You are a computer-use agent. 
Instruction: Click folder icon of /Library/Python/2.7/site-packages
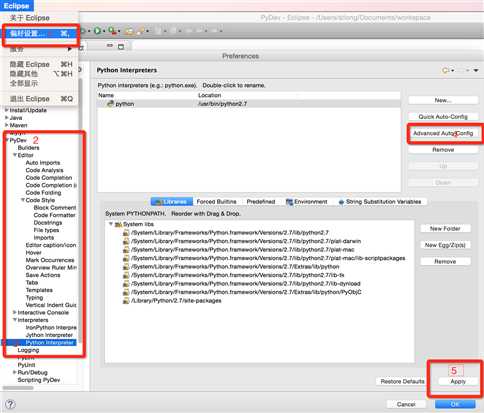[x=126, y=301]
